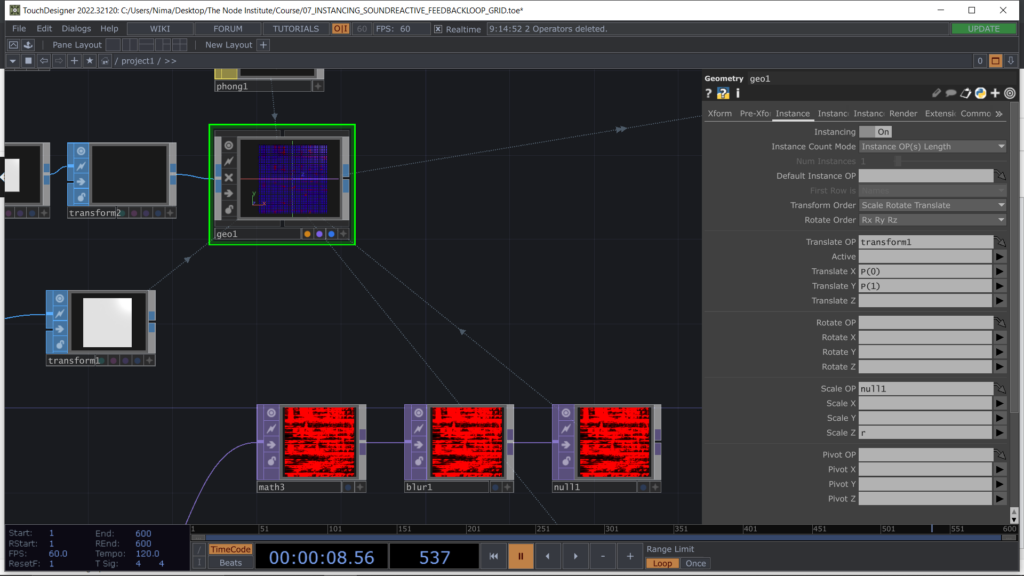Screen dimensions: 1024x576
Task: Open the Python help icon for geo1
Action: pos(723,93)
